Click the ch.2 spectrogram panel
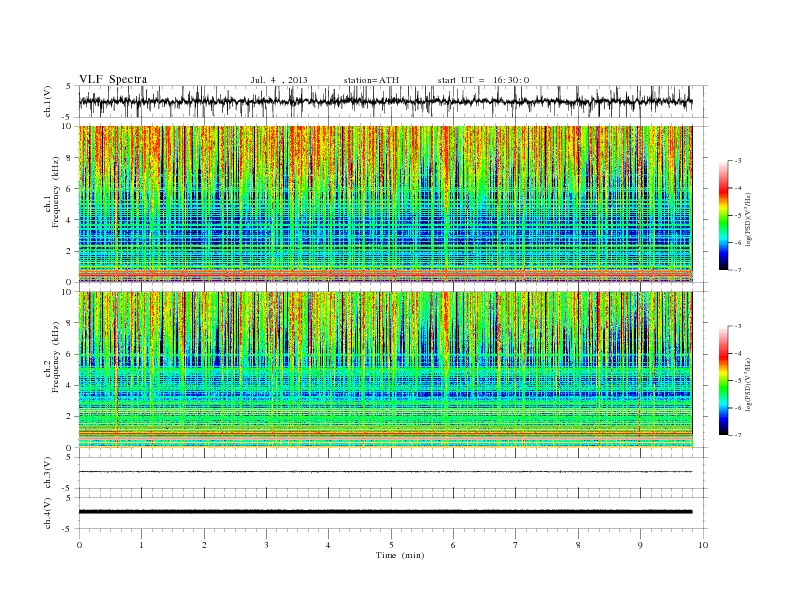792x612 pixels. point(385,370)
